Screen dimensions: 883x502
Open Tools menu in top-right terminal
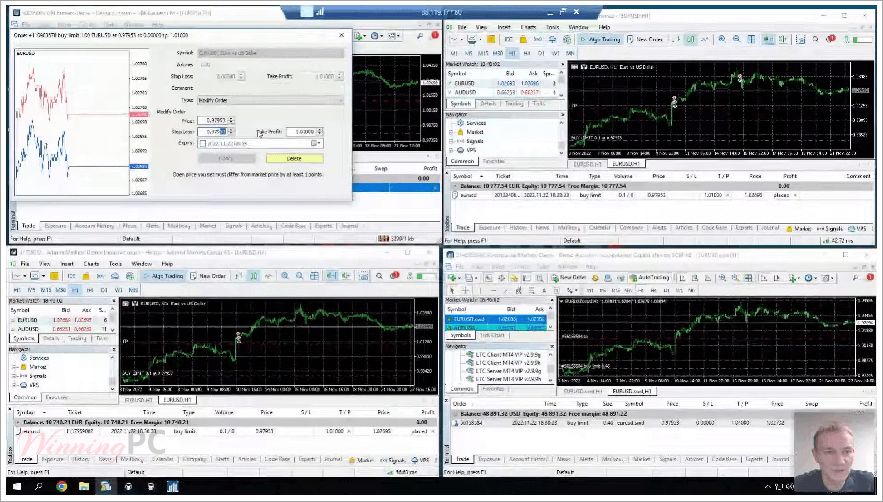pyautogui.click(x=552, y=27)
